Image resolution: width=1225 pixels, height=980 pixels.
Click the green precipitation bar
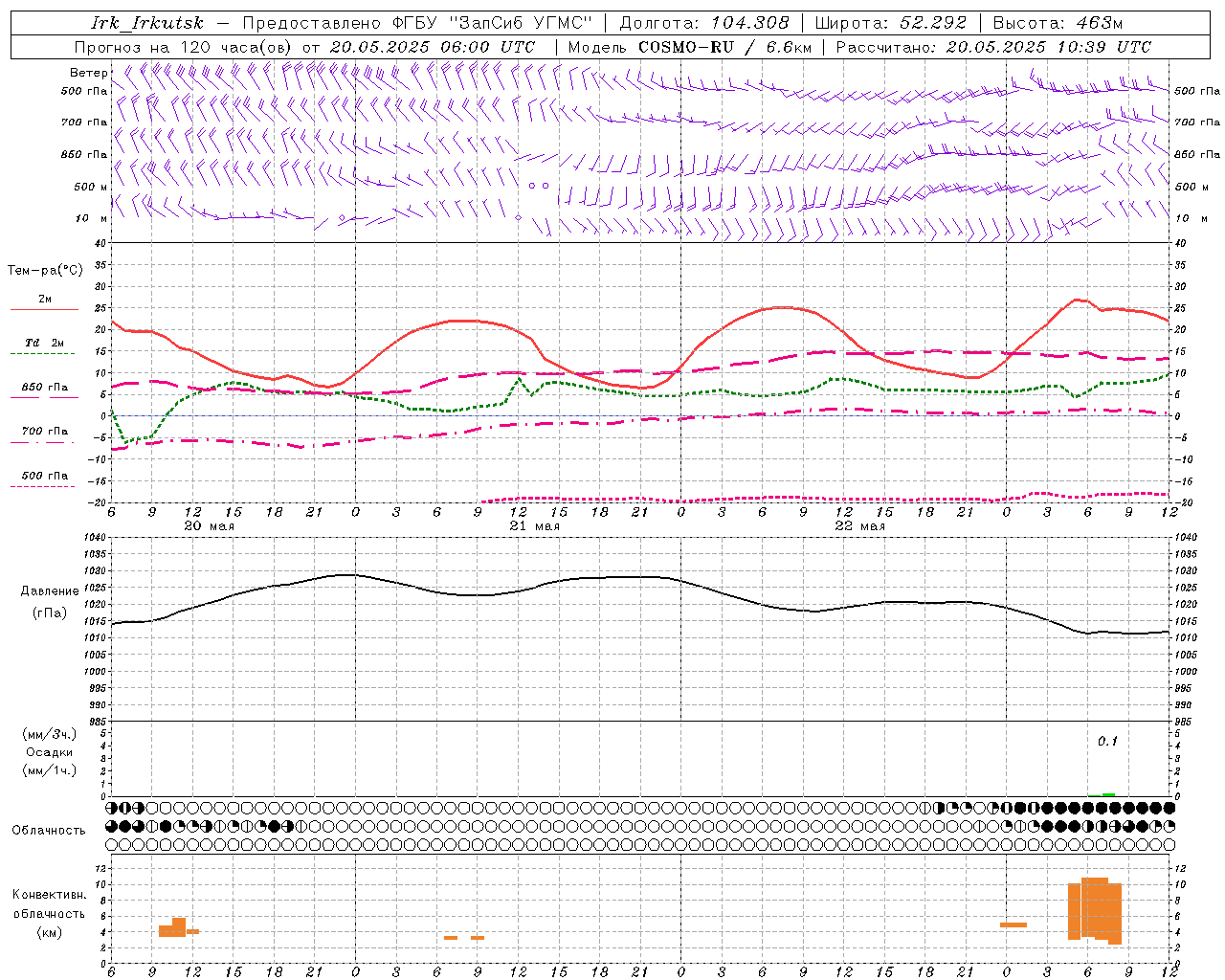[x=1108, y=794]
